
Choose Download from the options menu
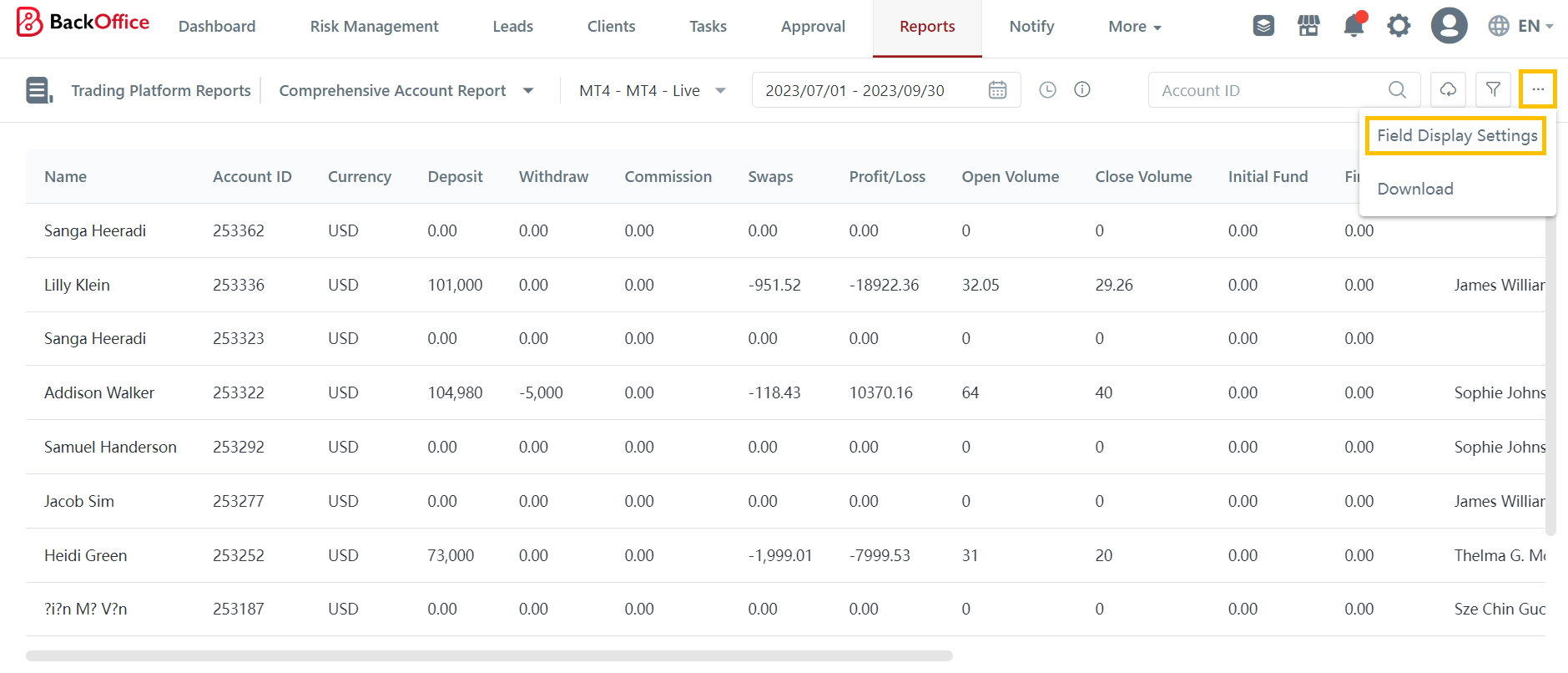(x=1415, y=189)
